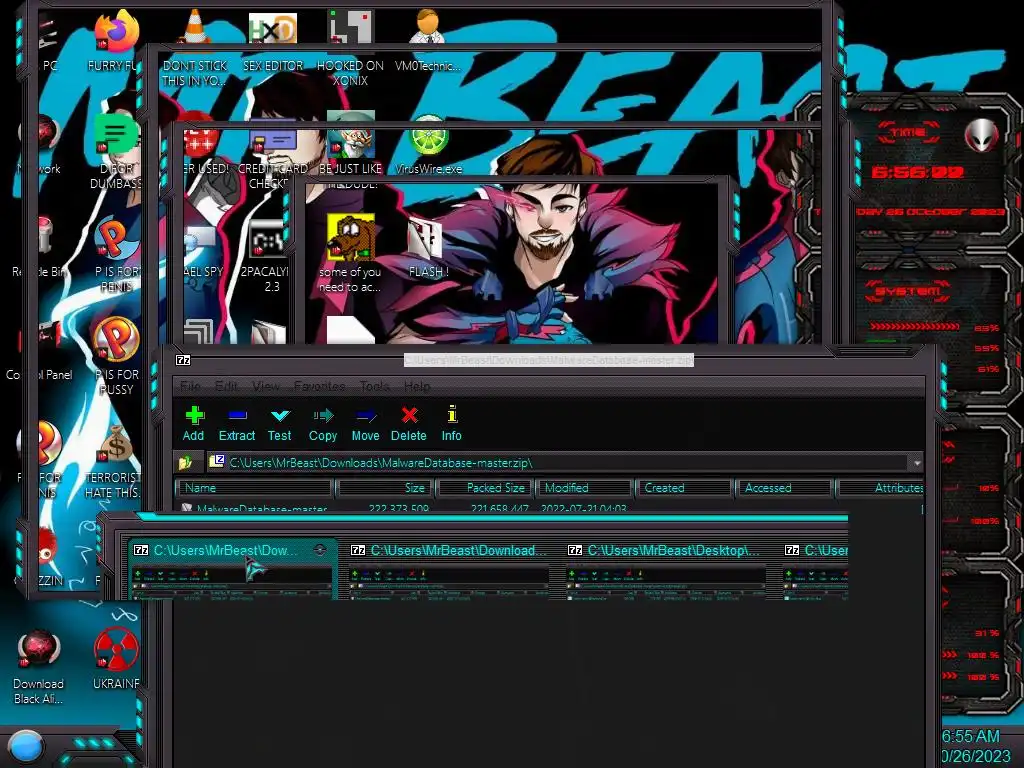Switch to the C:\Users\MrBeast\Desktop\... window thumbnail
This screenshot has height=768, width=1024.
pos(666,570)
